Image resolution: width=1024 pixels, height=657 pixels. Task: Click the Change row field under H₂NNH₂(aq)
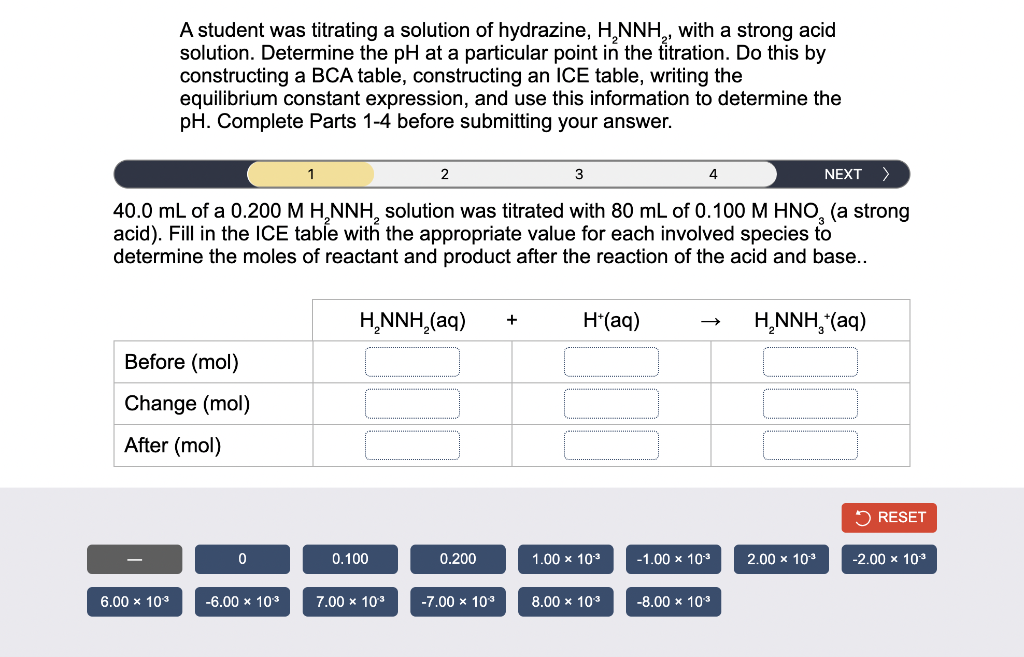(412, 403)
